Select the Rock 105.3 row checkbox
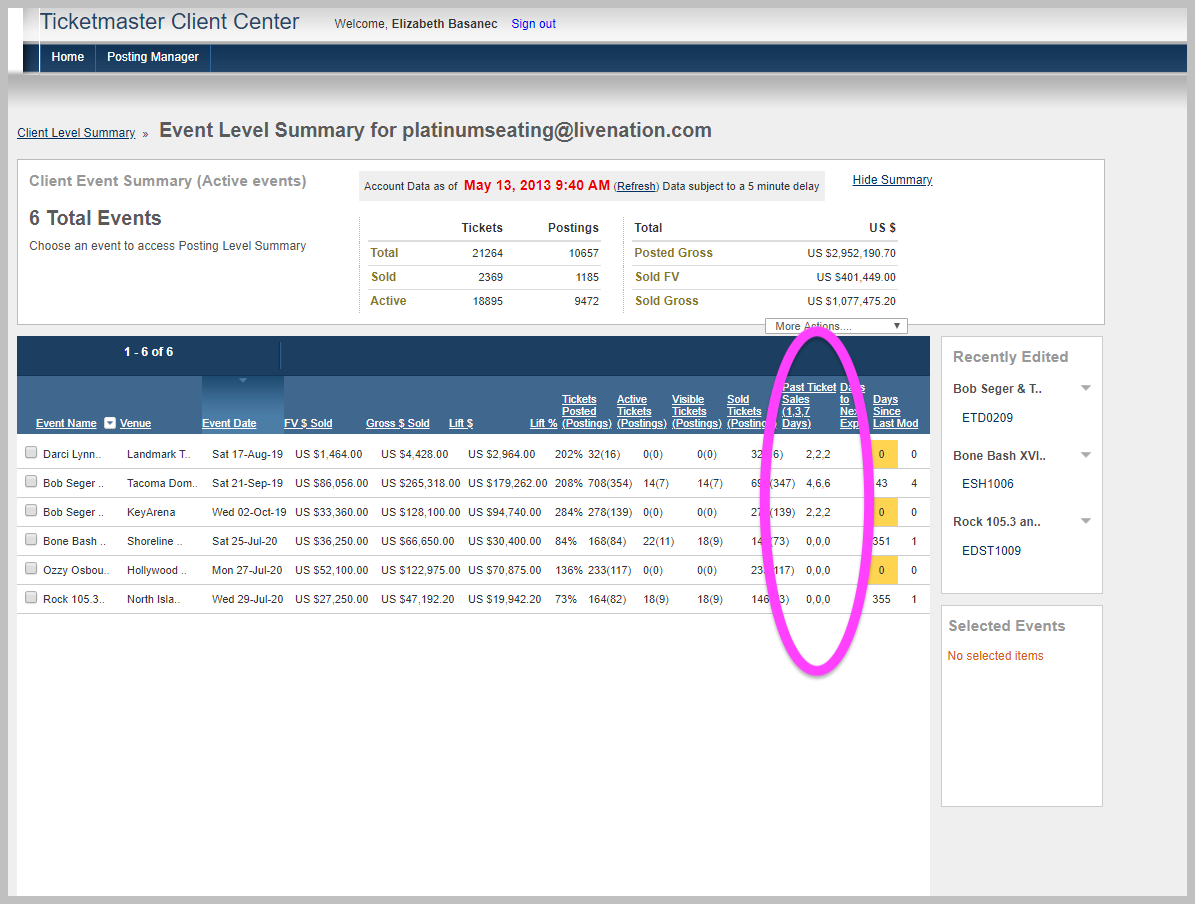Image resolution: width=1195 pixels, height=904 pixels. coord(31,598)
